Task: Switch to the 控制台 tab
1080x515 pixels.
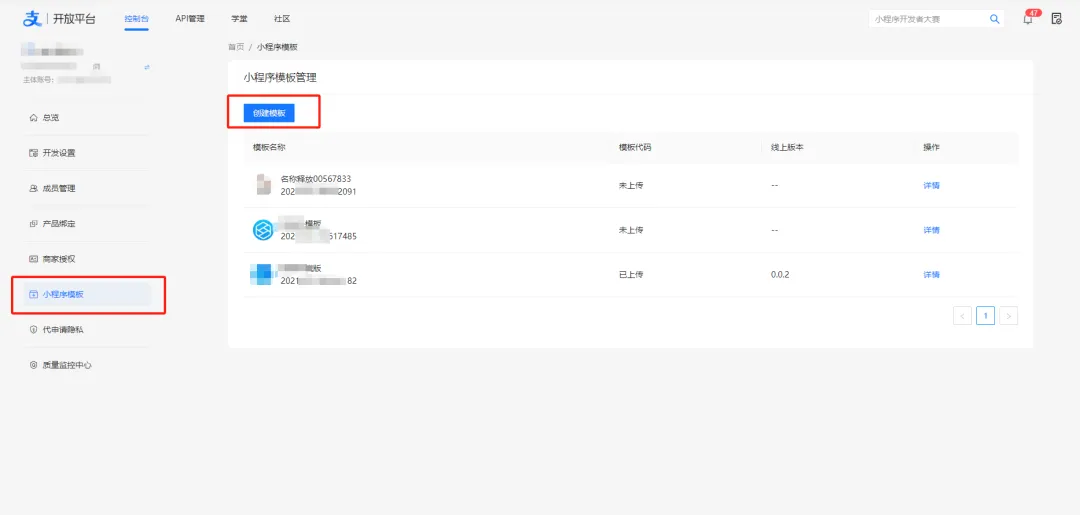Action: click(x=136, y=19)
